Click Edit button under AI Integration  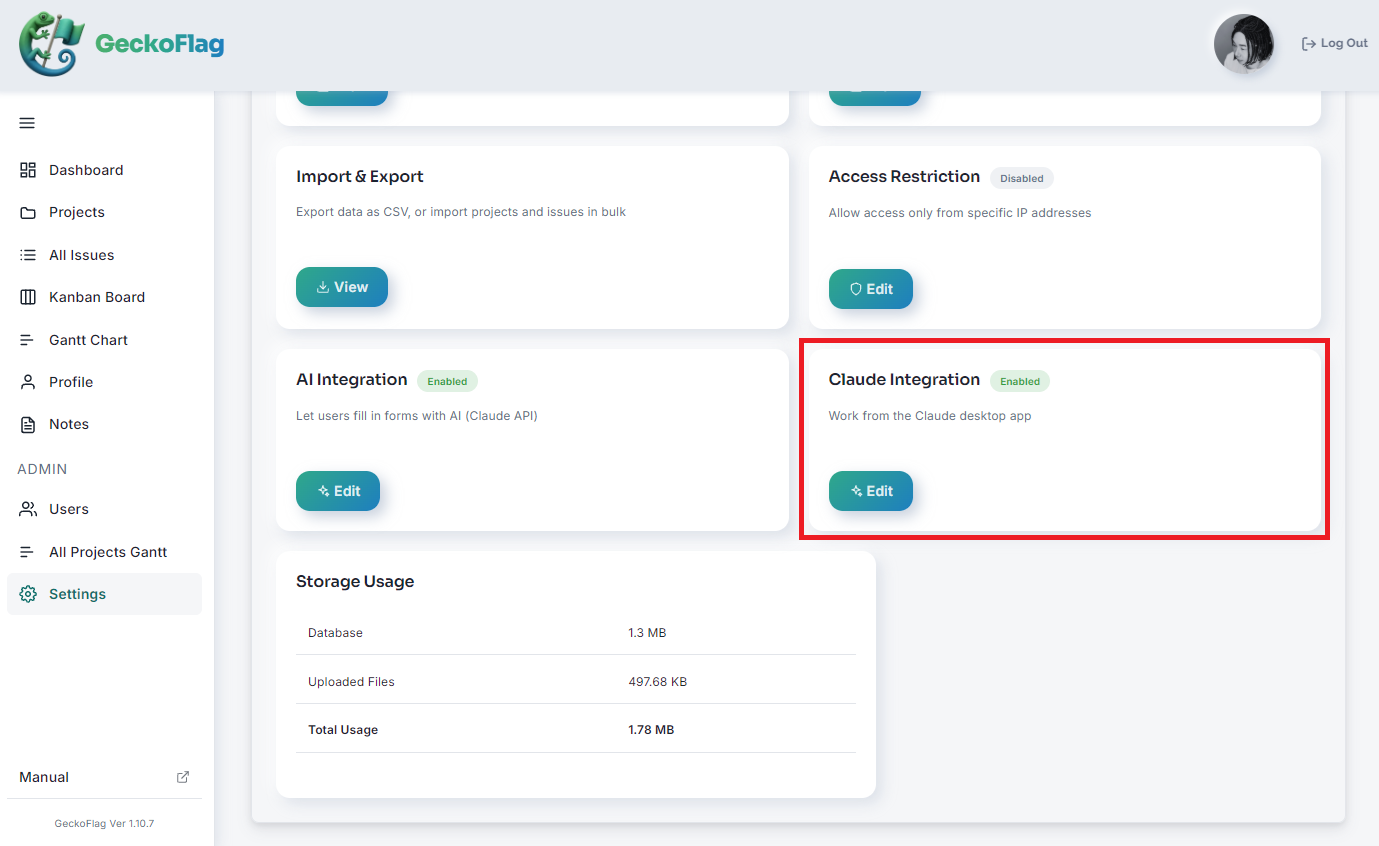[338, 491]
